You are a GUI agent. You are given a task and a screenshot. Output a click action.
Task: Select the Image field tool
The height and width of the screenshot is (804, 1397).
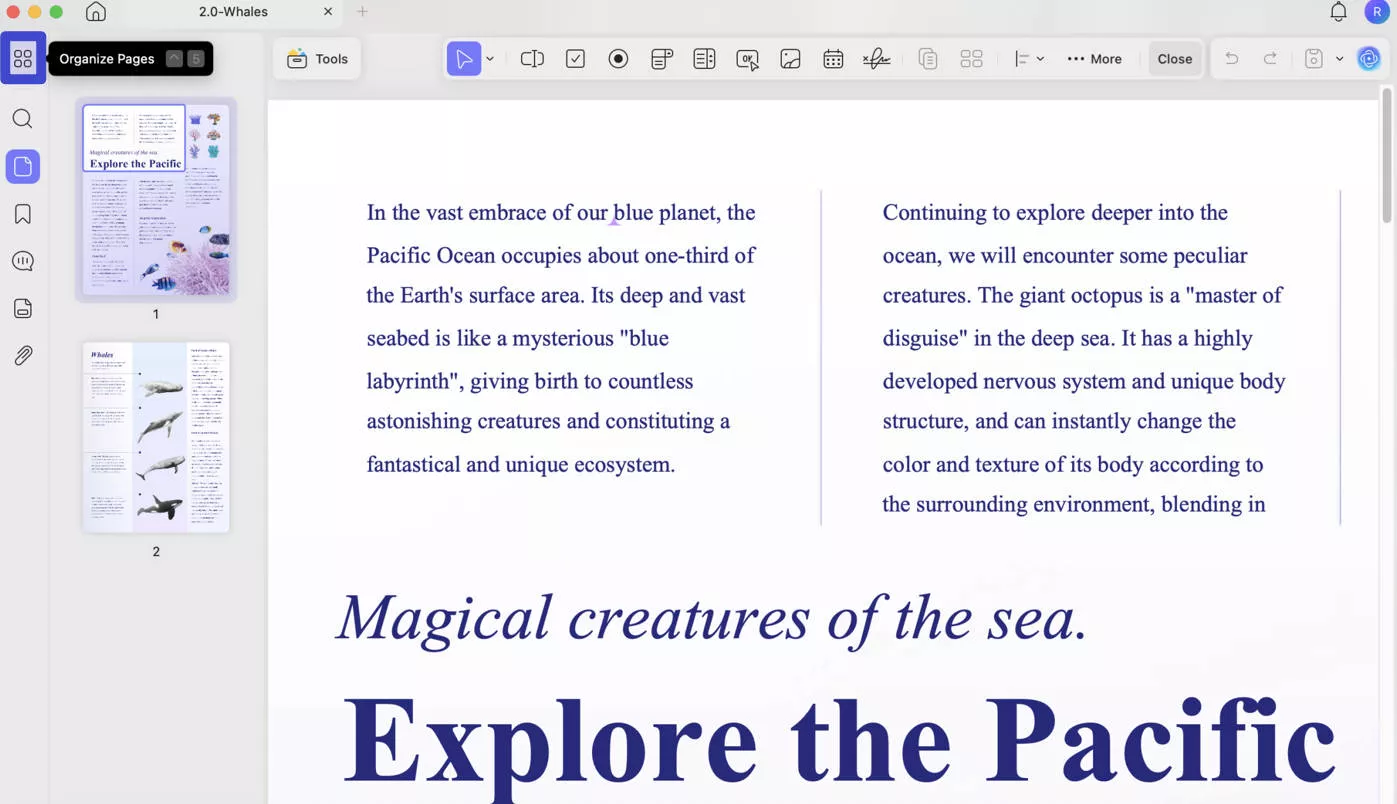790,58
